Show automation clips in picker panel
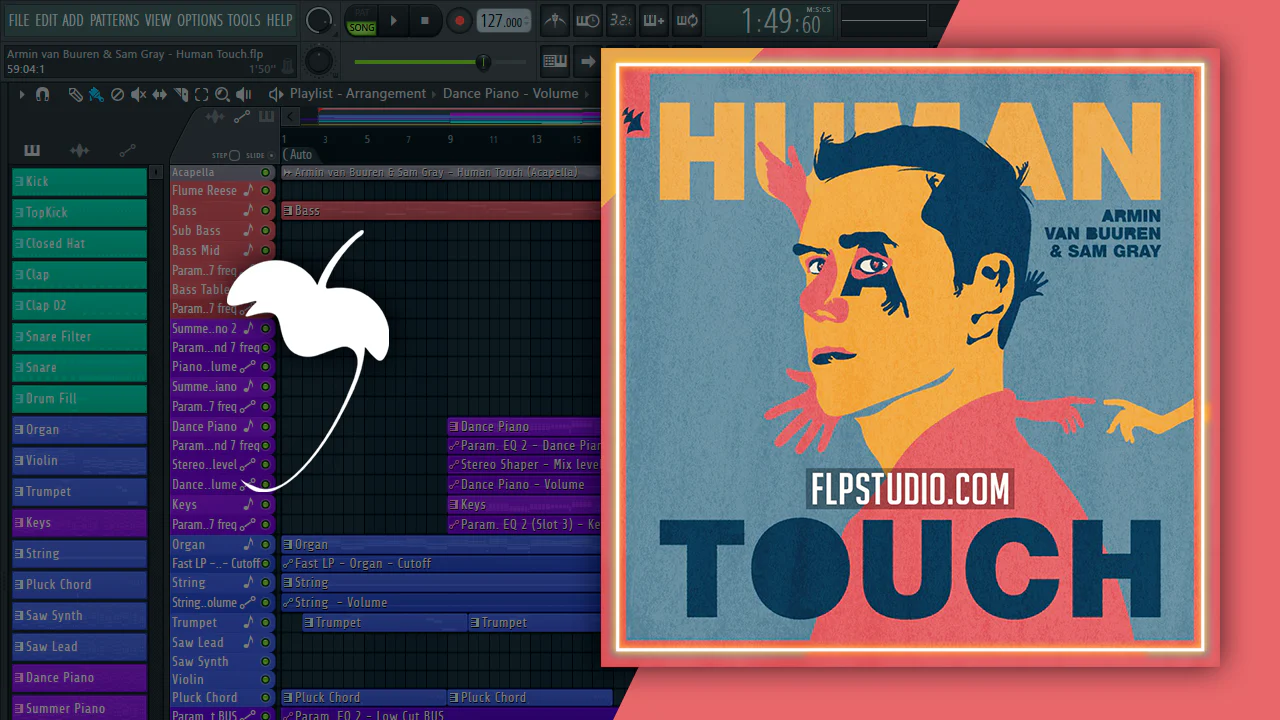Image resolution: width=1280 pixels, height=720 pixels. click(127, 151)
